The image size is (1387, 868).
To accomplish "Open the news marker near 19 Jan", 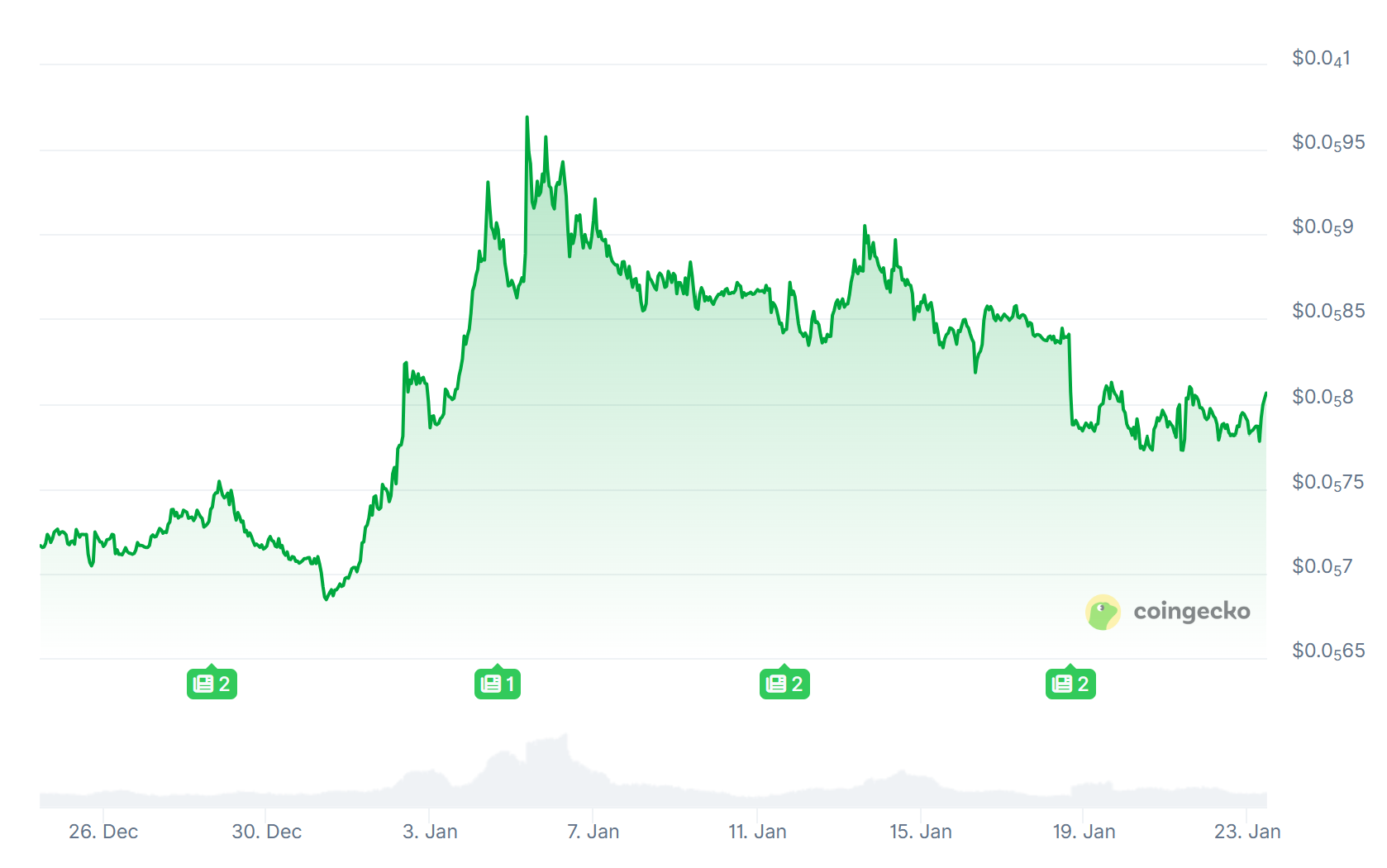I will [x=1070, y=684].
